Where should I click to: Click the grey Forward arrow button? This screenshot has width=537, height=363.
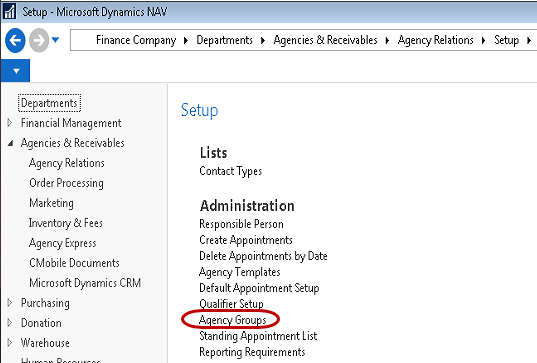[39, 40]
